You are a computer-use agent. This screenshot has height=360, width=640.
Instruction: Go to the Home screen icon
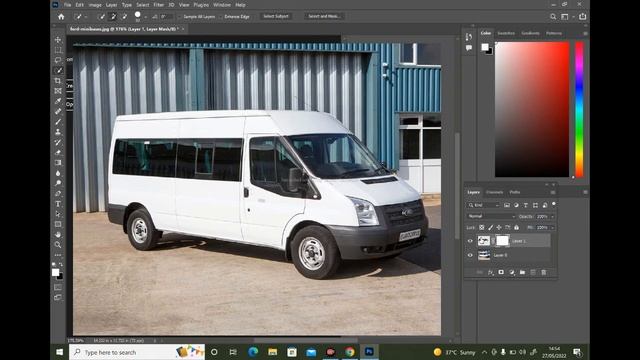pyautogui.click(x=61, y=17)
